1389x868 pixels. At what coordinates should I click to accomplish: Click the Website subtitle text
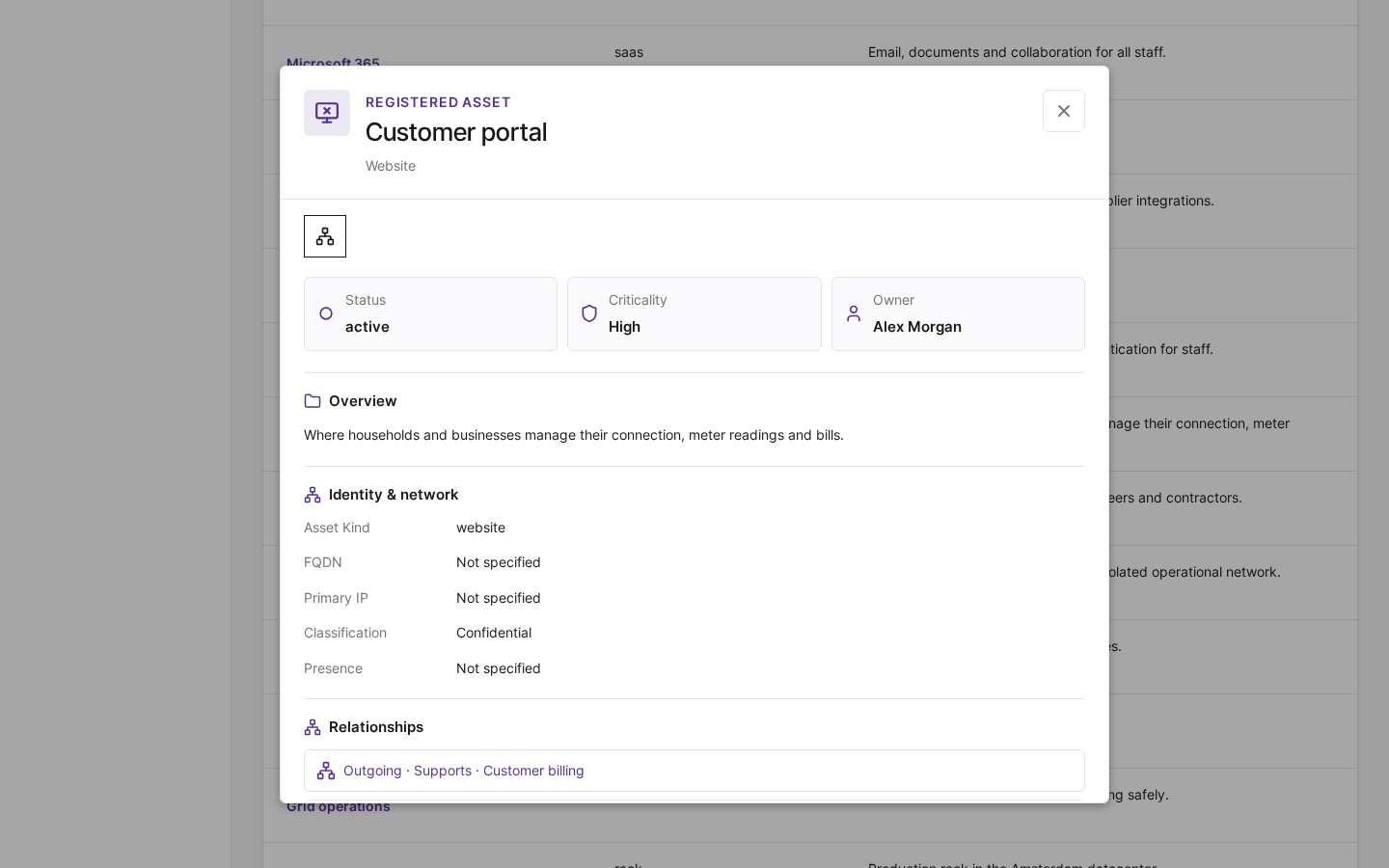click(x=391, y=166)
